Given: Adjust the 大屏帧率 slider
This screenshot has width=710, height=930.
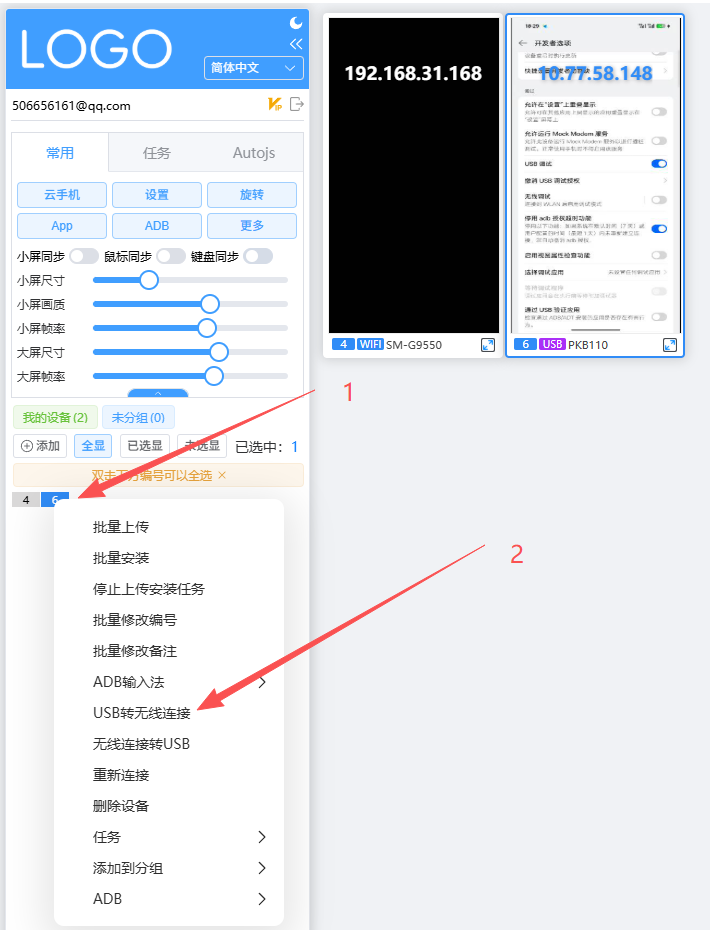Looking at the screenshot, I should point(190,376).
